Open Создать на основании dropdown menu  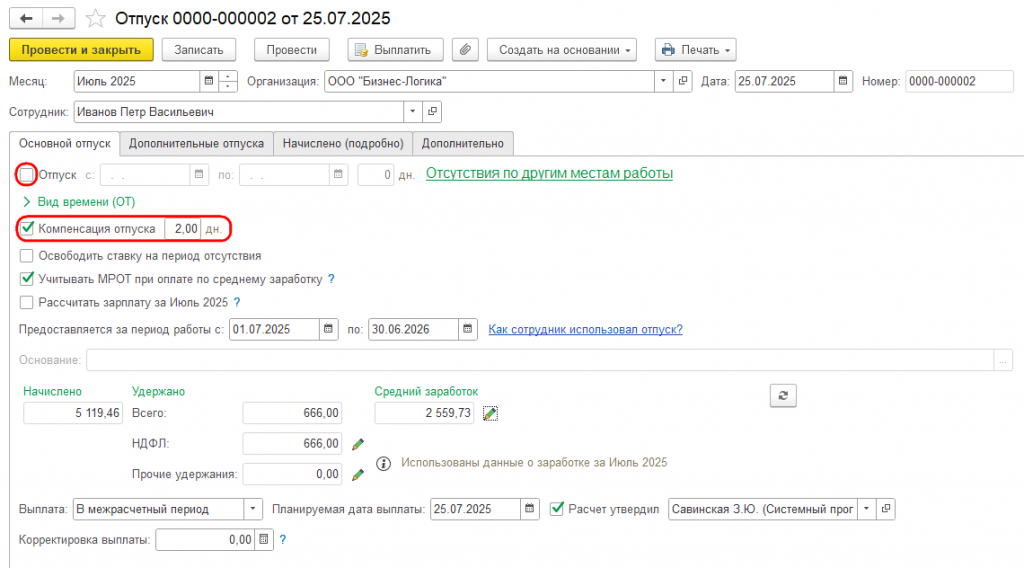pos(562,50)
